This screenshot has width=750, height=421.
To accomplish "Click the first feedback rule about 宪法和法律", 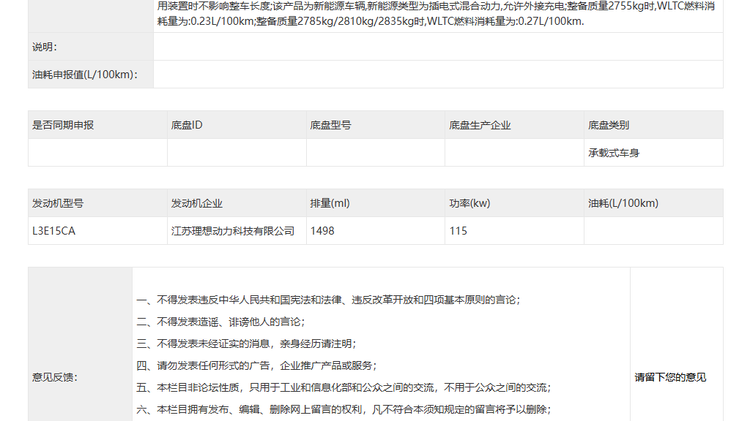I will tap(327, 300).
